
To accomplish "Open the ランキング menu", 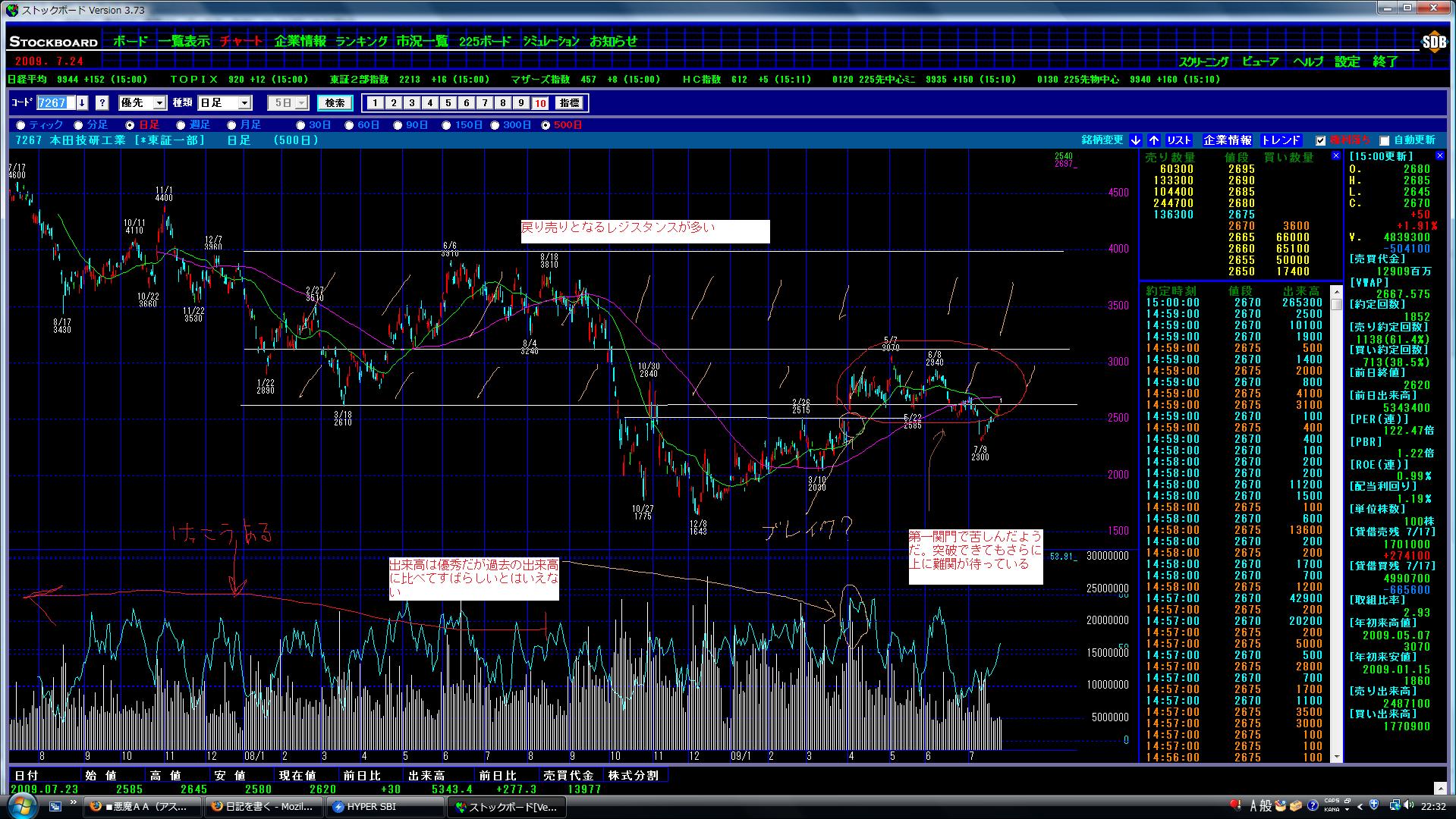I will pyautogui.click(x=361, y=42).
